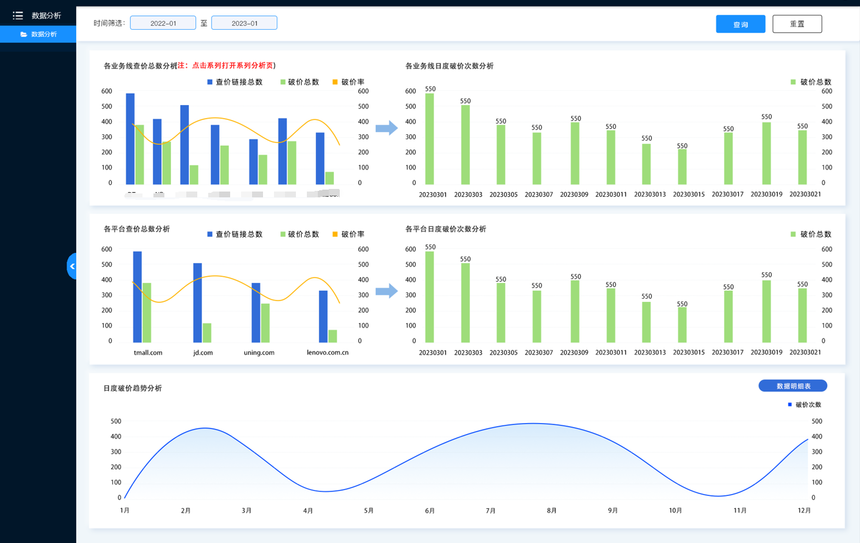Click the tmall.com axis label

click(148, 353)
